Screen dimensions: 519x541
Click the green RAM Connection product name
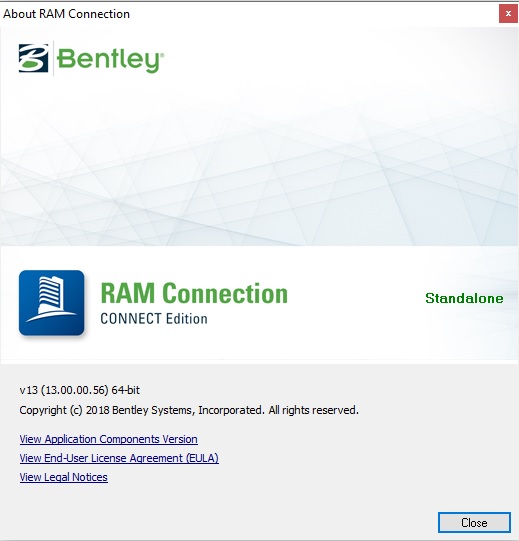pyautogui.click(x=194, y=293)
